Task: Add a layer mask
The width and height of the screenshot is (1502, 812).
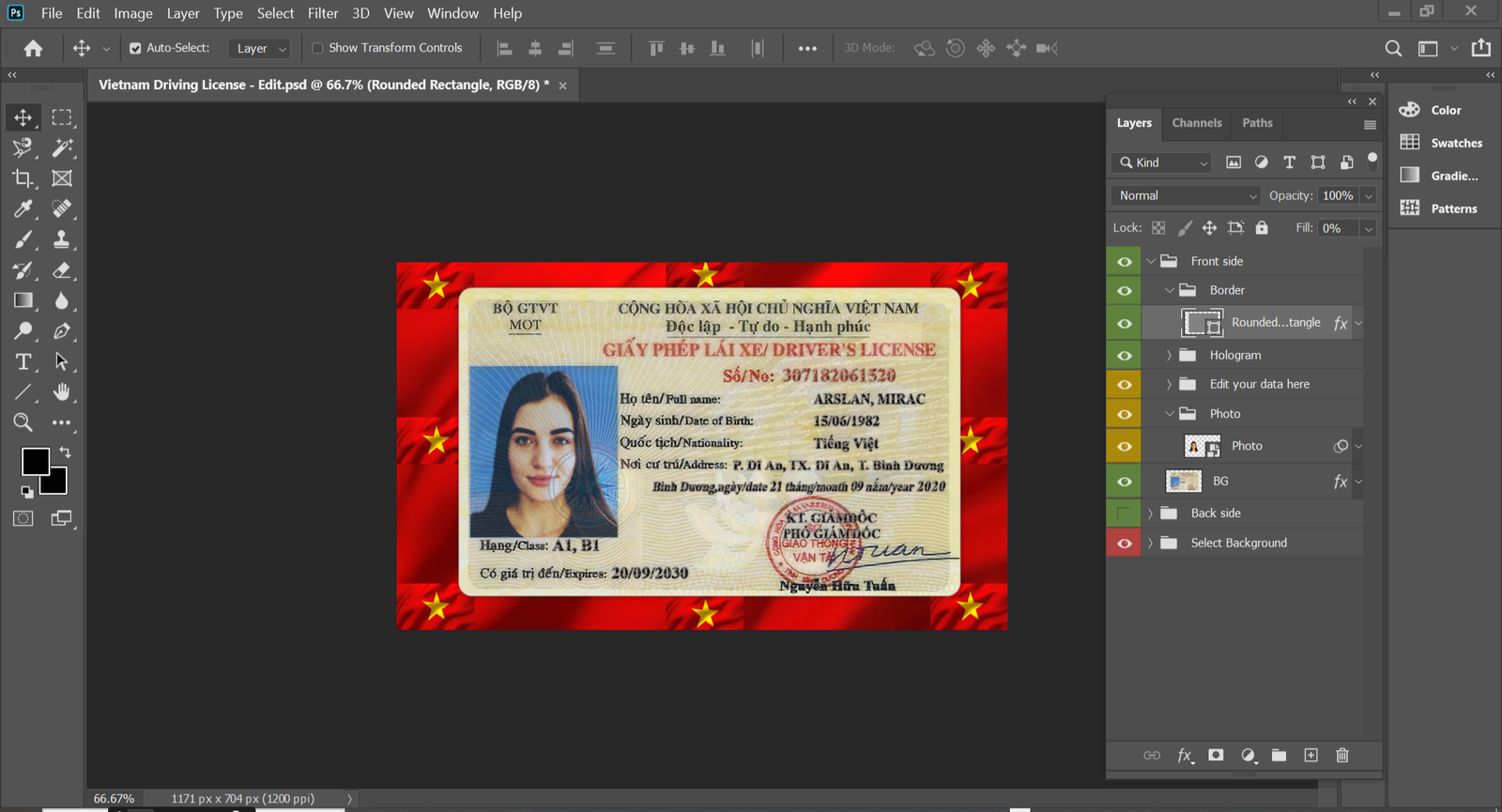Action: (x=1216, y=756)
